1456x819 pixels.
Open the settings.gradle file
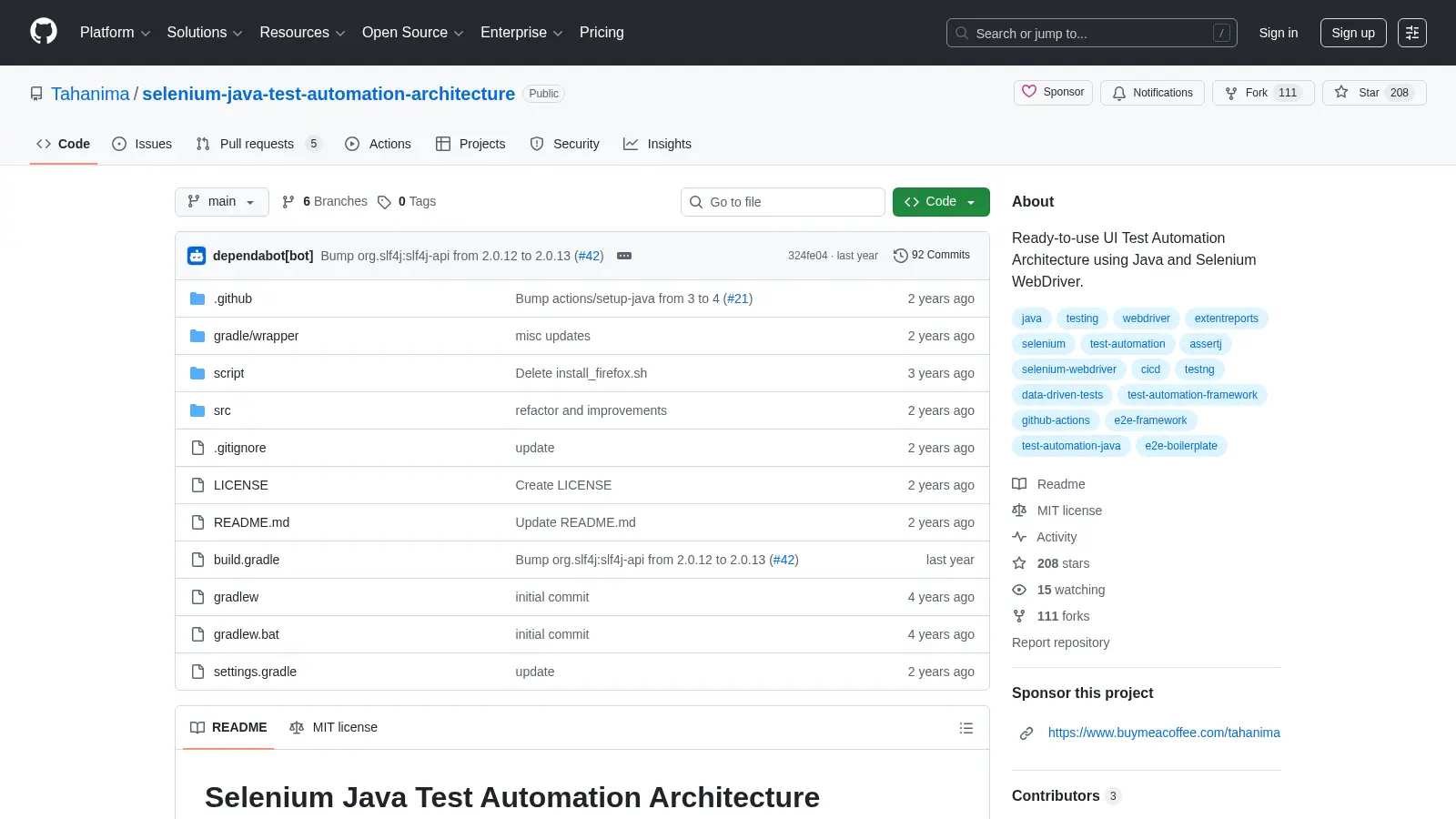(x=255, y=672)
